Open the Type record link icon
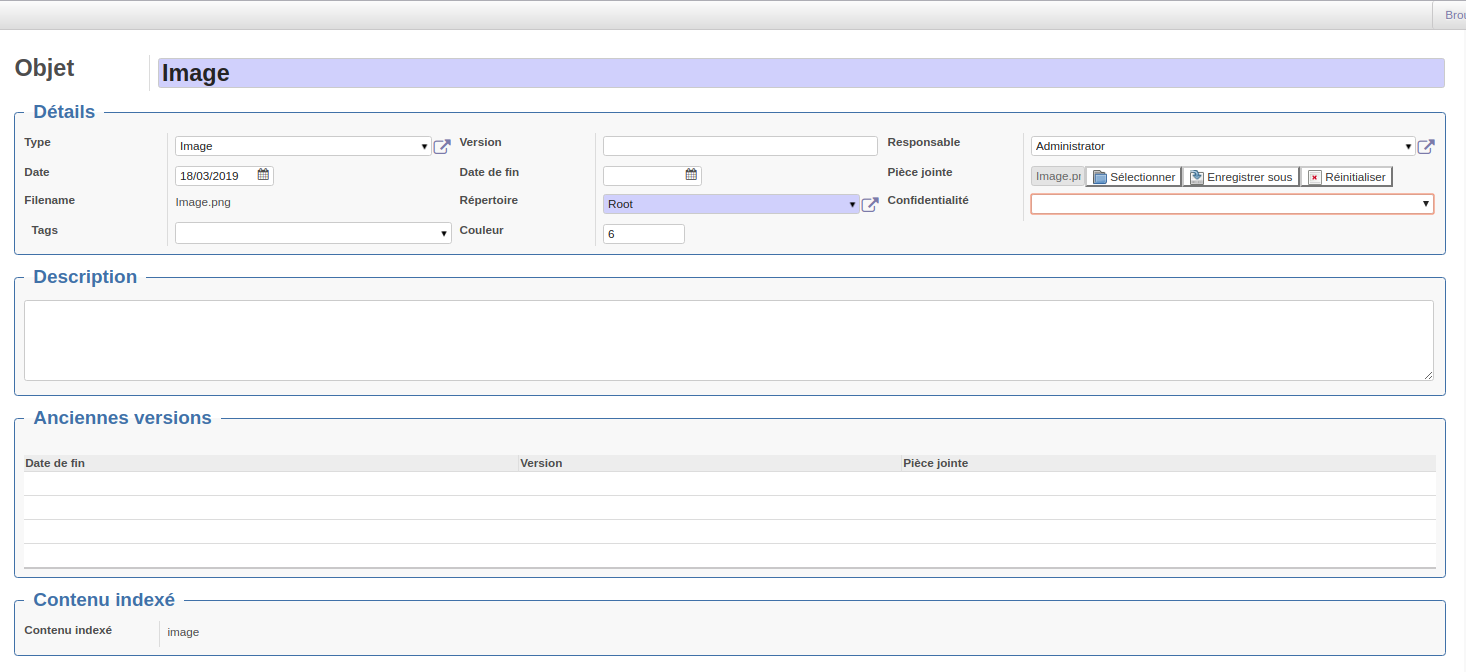This screenshot has width=1466, height=672. coord(442,147)
